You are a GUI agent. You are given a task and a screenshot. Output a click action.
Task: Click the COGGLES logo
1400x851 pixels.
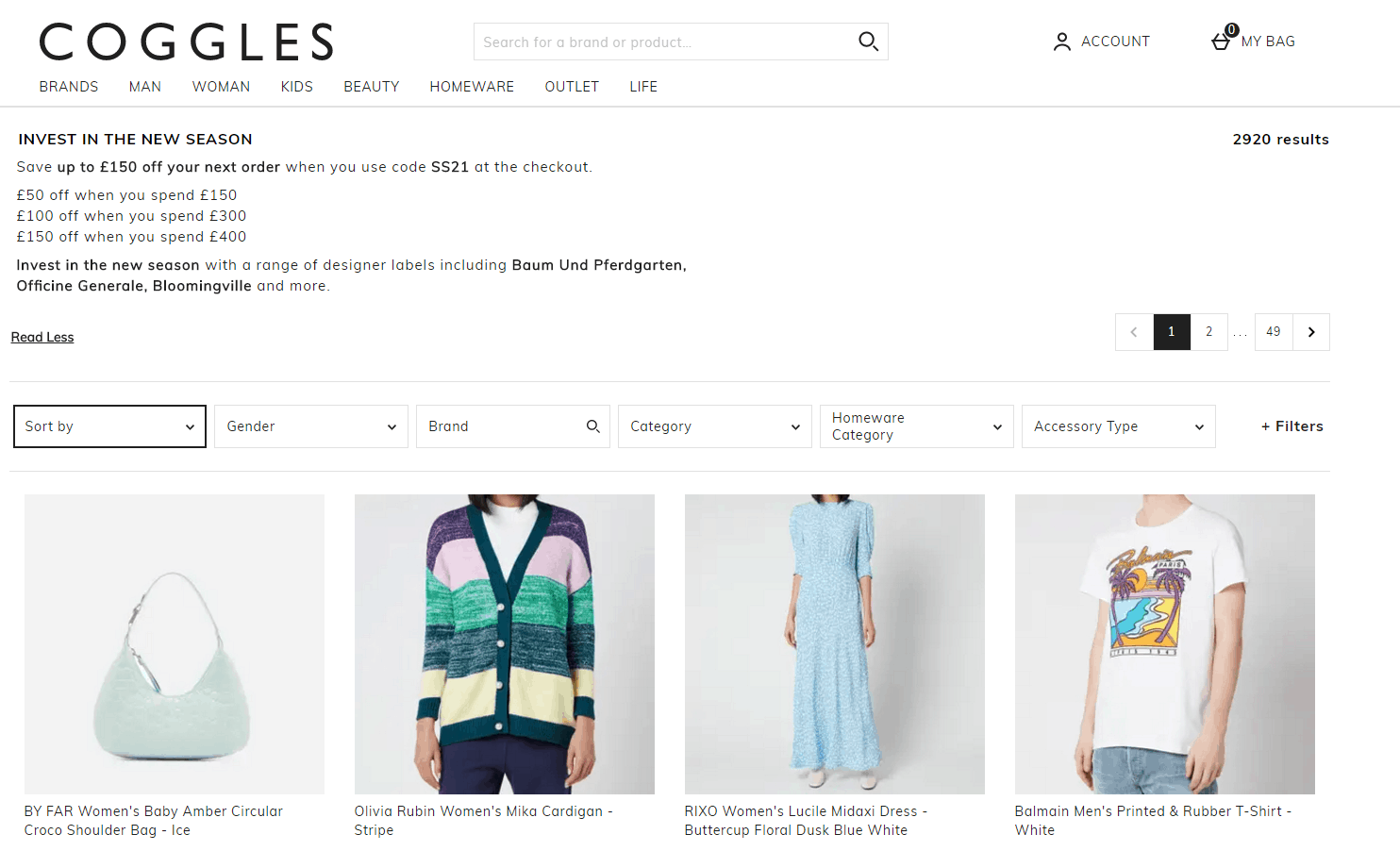[x=186, y=42]
